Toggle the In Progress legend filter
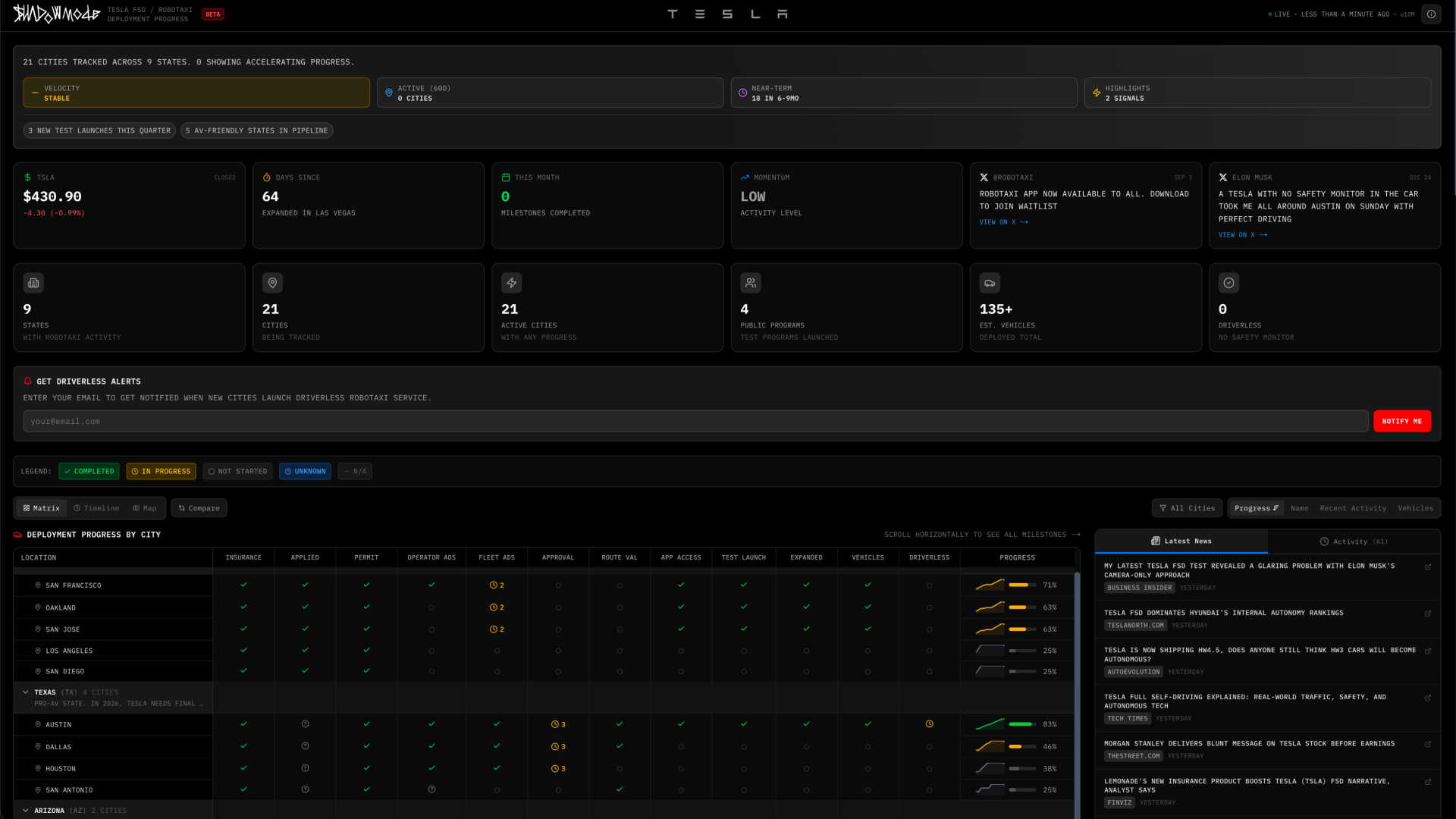This screenshot has height=819, width=1456. pos(161,472)
